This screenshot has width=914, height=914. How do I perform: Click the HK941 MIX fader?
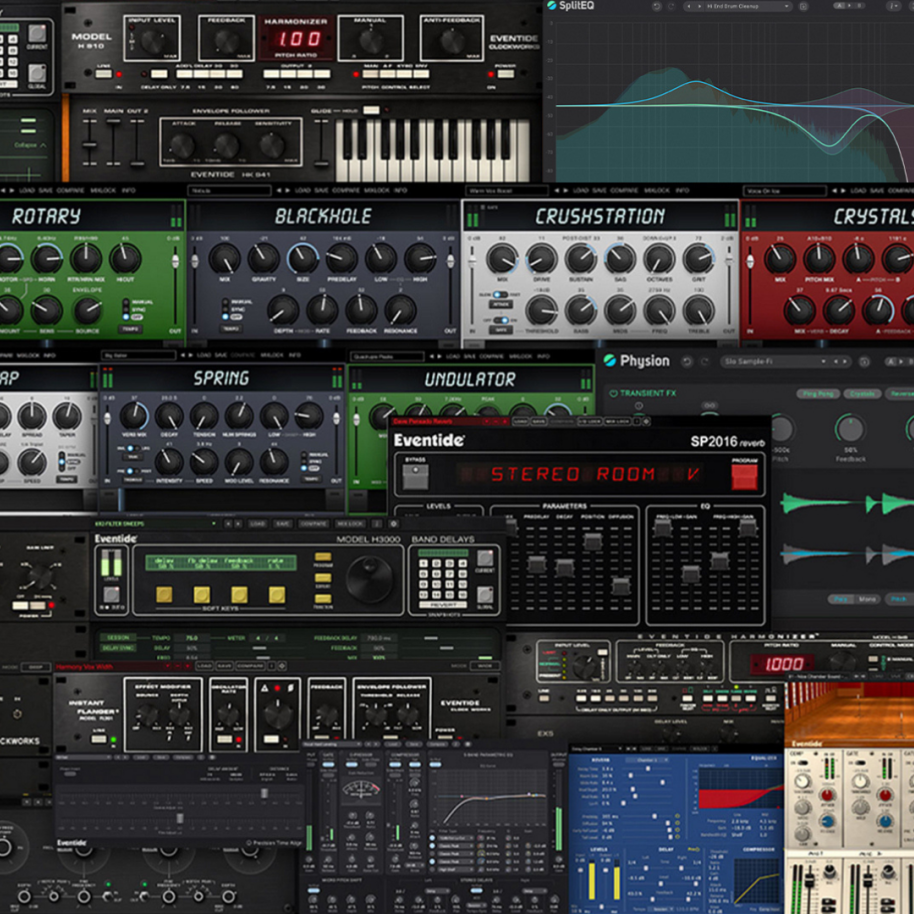pyautogui.click(x=89, y=143)
